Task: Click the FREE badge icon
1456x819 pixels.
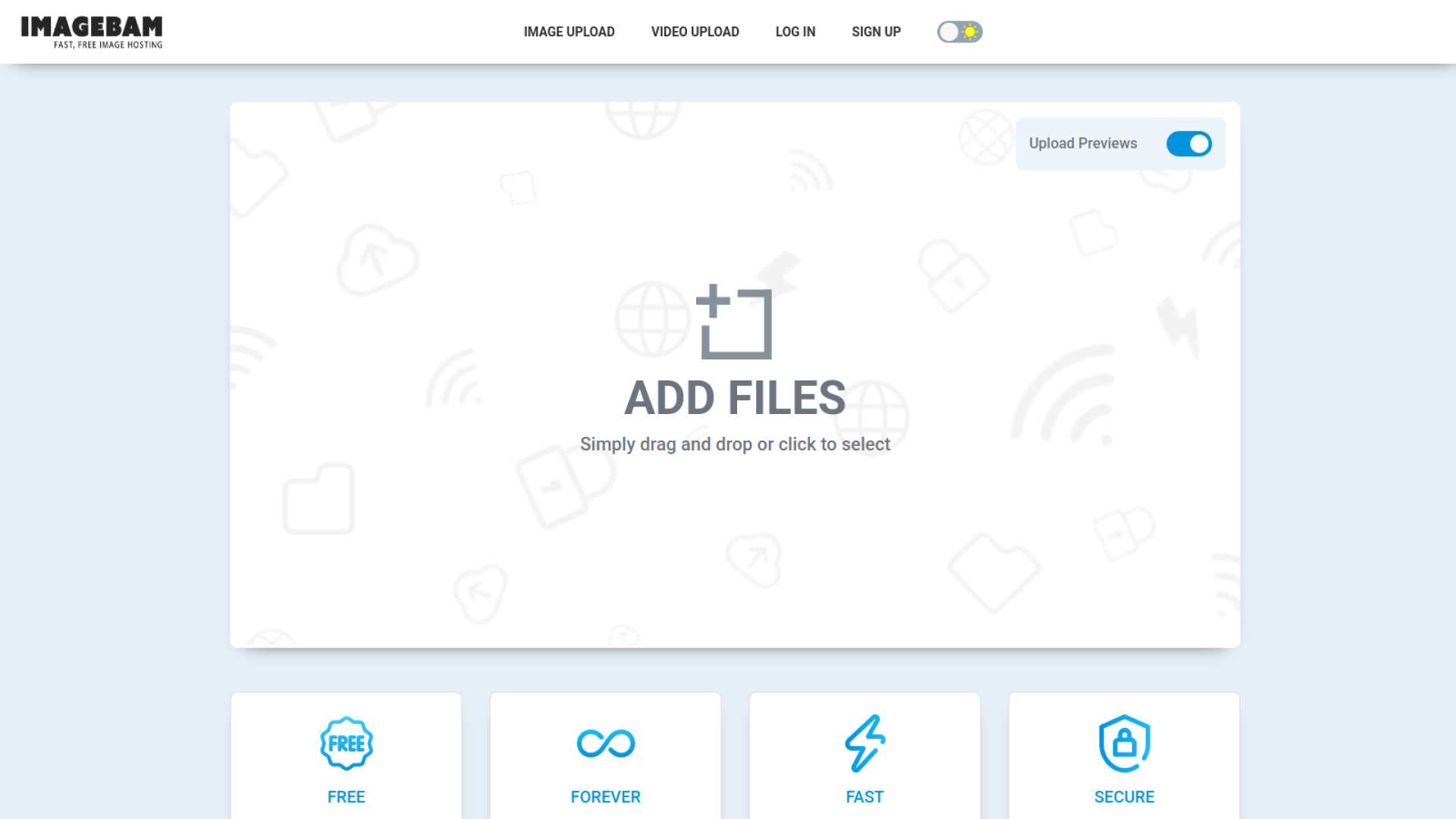Action: click(347, 743)
